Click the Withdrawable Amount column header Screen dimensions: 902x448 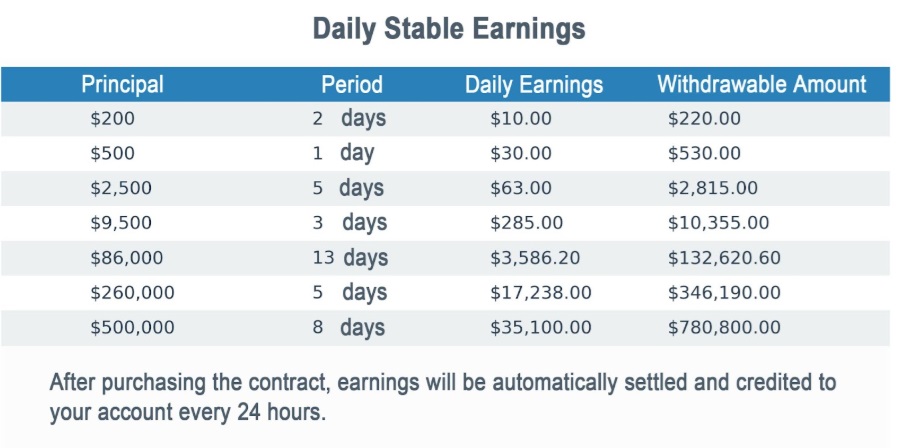click(761, 84)
